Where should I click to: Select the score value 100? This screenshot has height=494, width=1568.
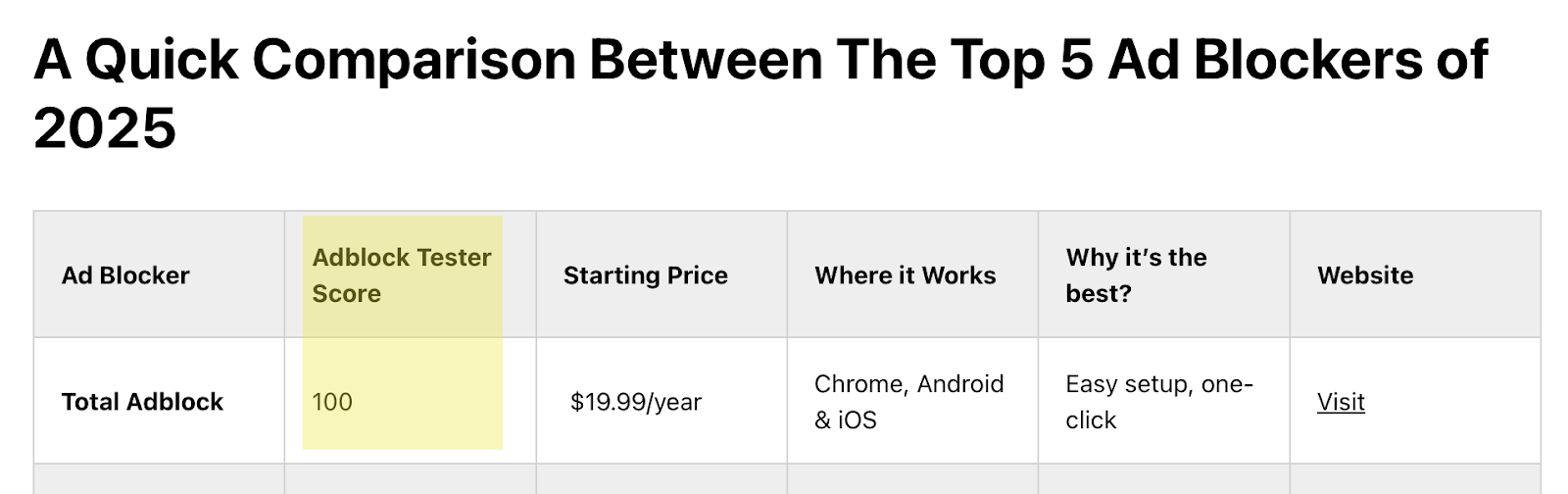tap(332, 402)
